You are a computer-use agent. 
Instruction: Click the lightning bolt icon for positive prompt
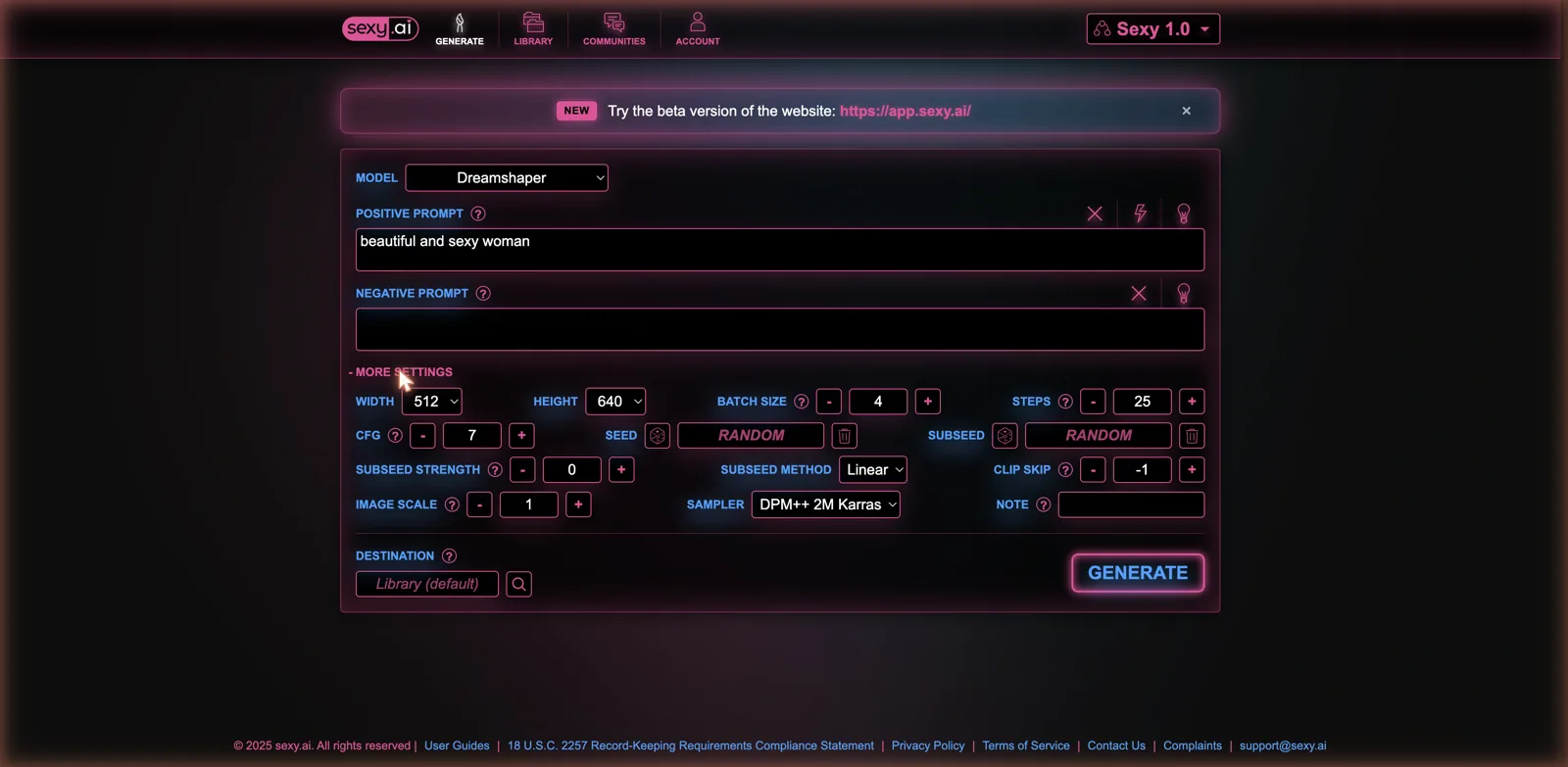coord(1141,214)
